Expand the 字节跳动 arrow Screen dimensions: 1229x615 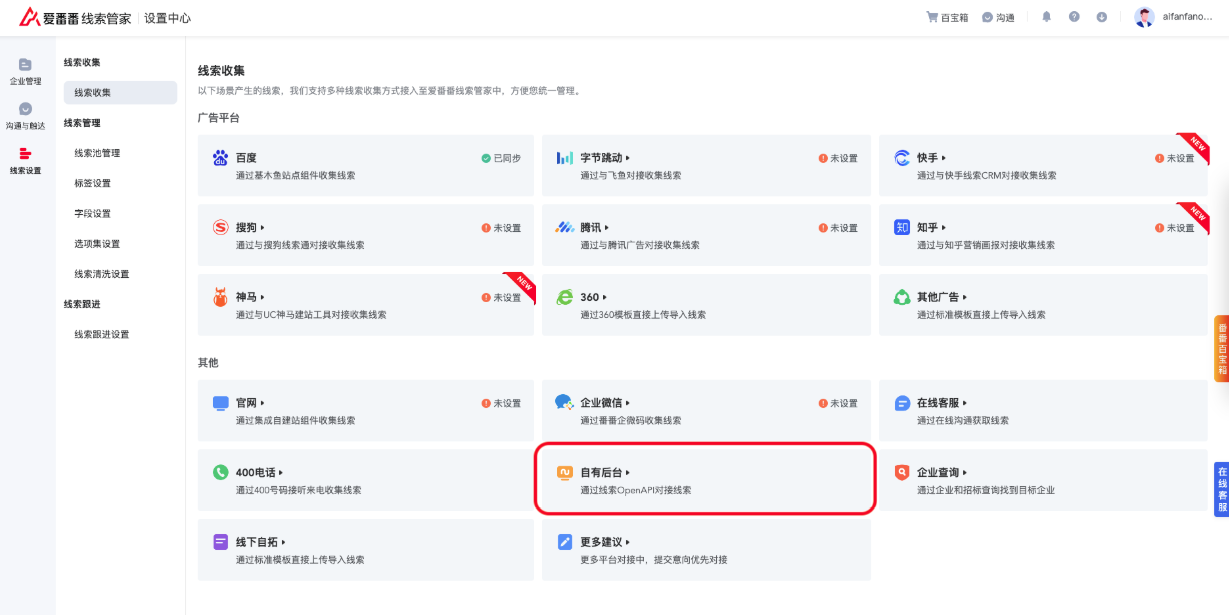(x=628, y=158)
